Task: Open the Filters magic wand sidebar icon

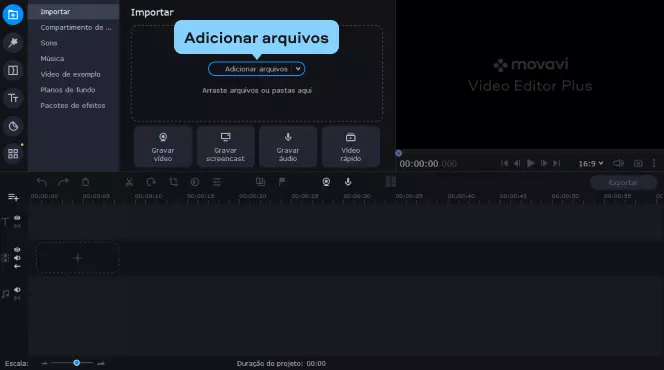Action: point(13,42)
